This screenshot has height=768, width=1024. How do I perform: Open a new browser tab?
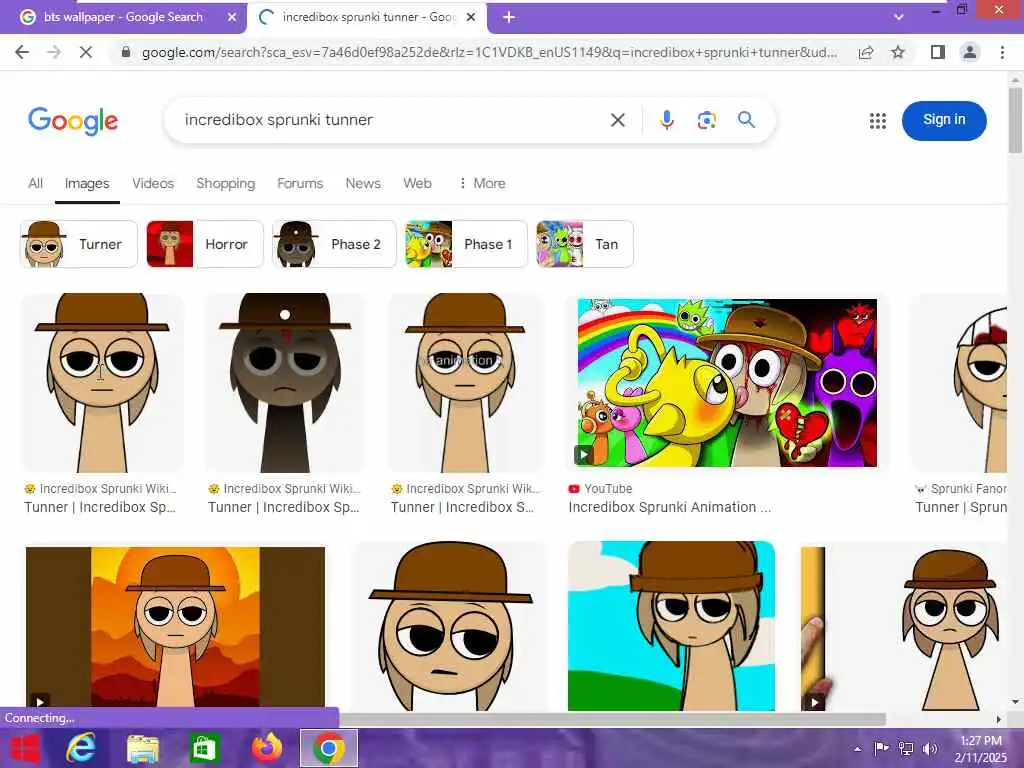pyautogui.click(x=509, y=17)
